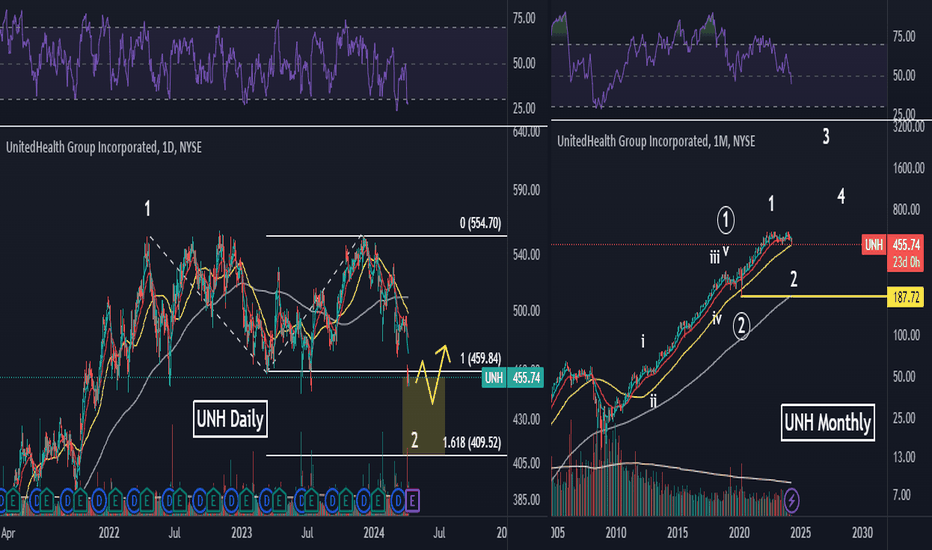932x550 pixels.
Task: Click the 540.00 value on daily price scale
Action: click(x=526, y=254)
